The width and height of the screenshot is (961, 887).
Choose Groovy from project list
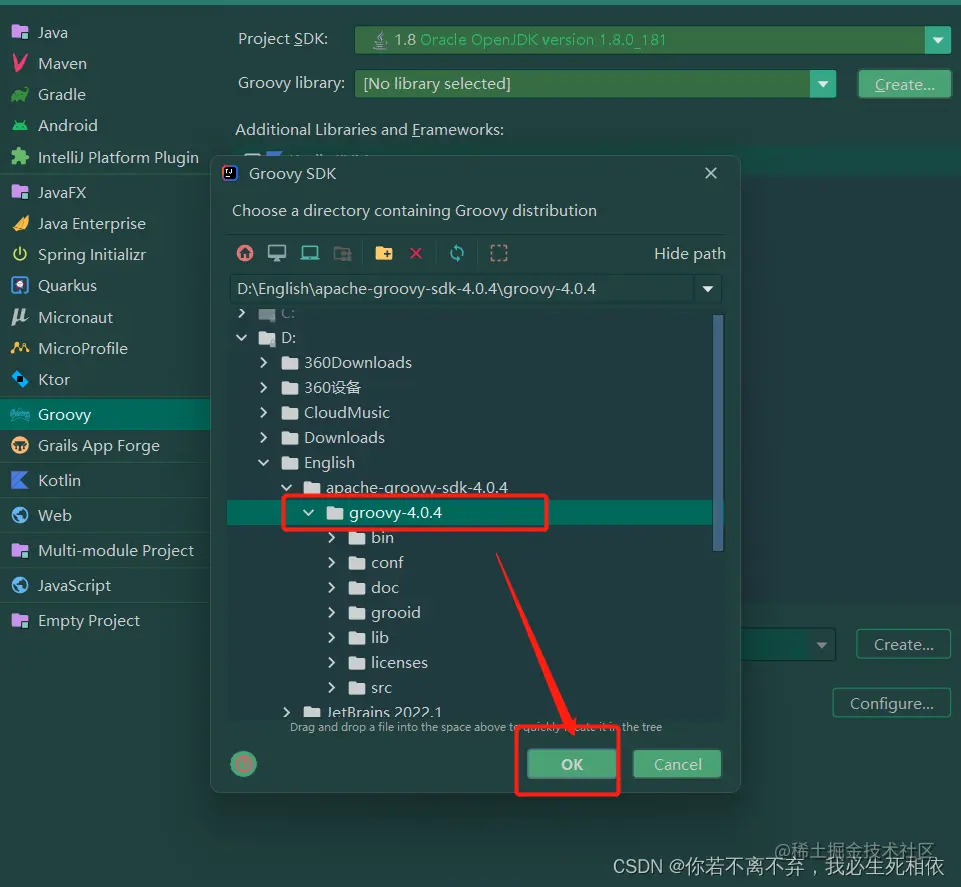coord(105,414)
